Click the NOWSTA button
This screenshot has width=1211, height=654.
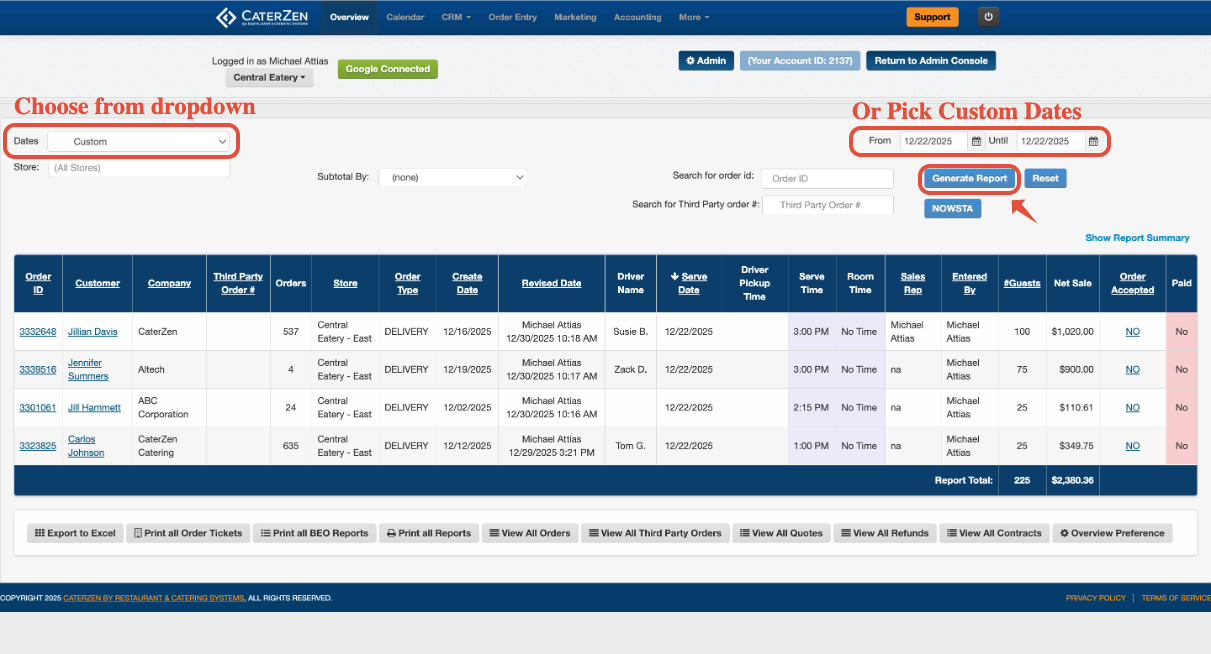click(x=952, y=208)
